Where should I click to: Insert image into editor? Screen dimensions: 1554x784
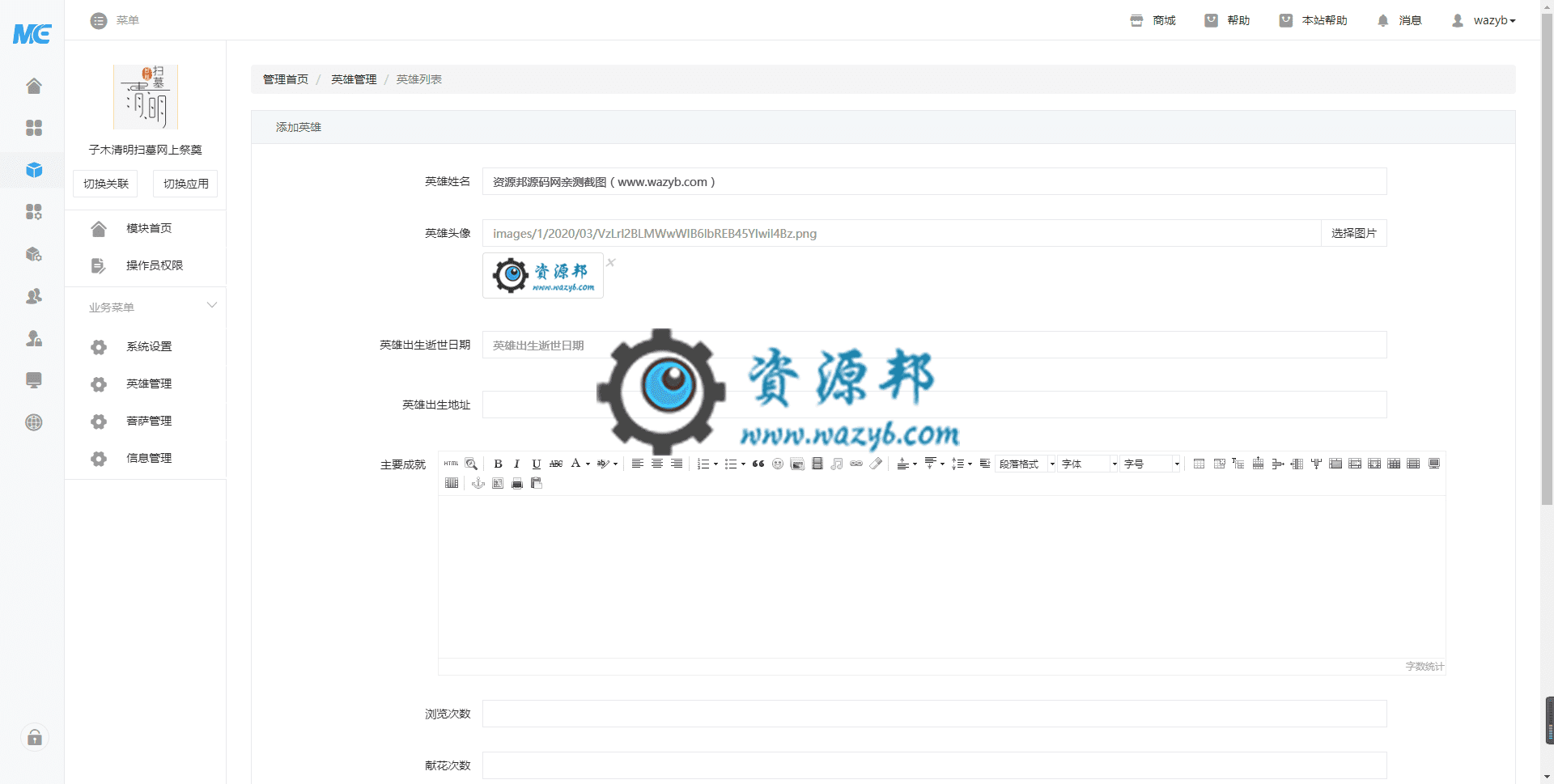[797, 464]
